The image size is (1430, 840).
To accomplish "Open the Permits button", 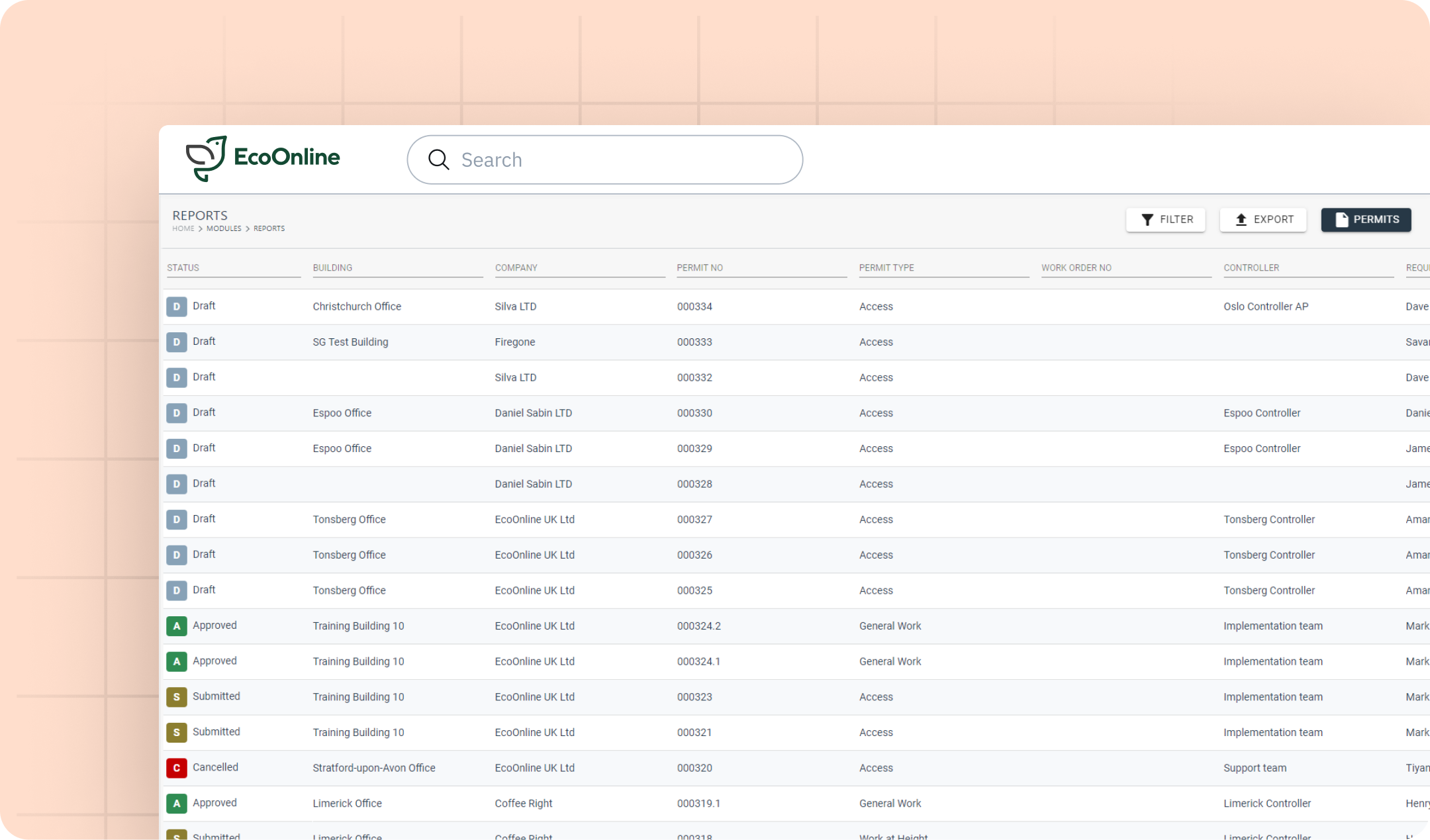I will [1366, 220].
